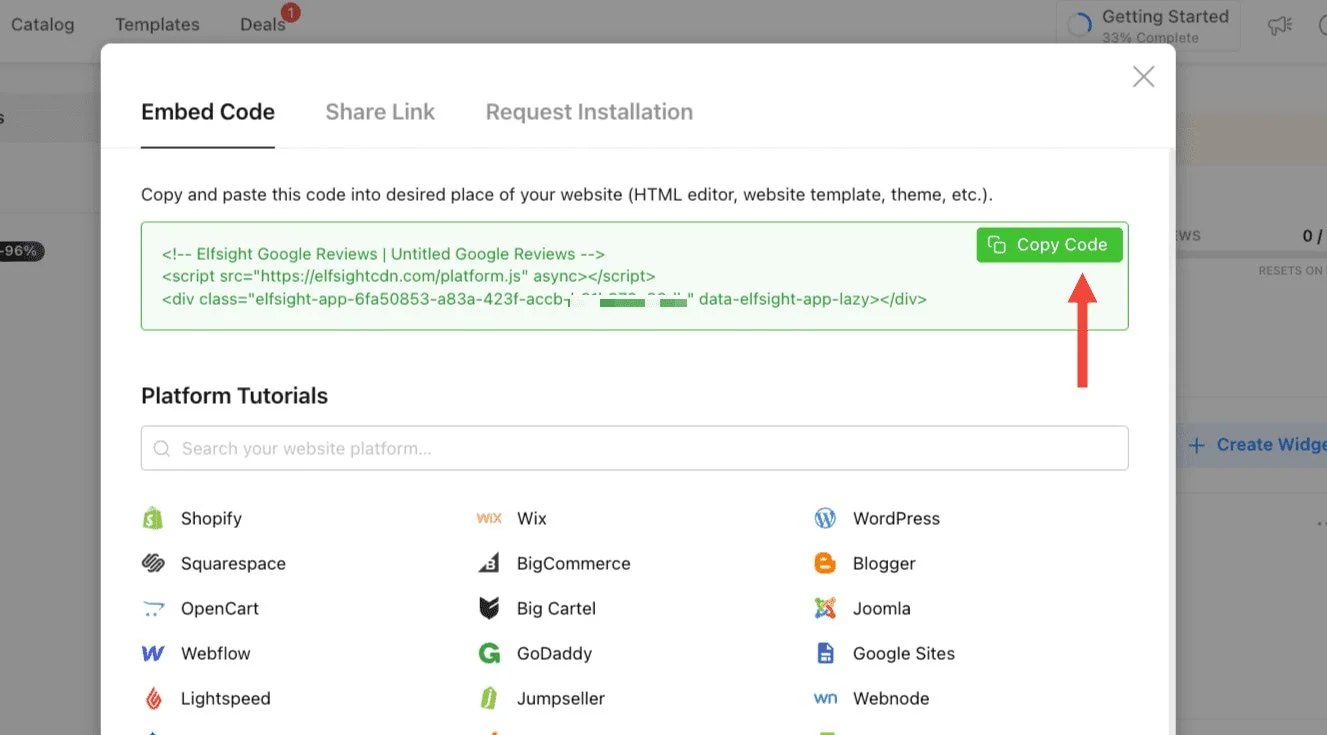Click the Google Sites logo icon
Viewport: 1327px width, 735px height.
pyautogui.click(x=825, y=654)
